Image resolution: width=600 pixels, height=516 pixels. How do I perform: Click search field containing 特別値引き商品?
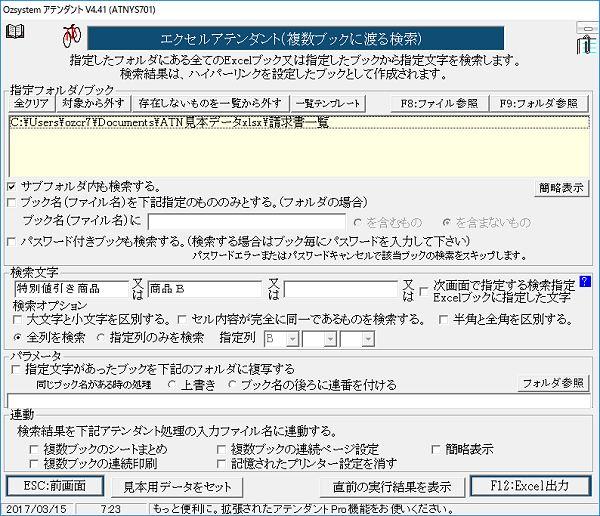[x=71, y=289]
